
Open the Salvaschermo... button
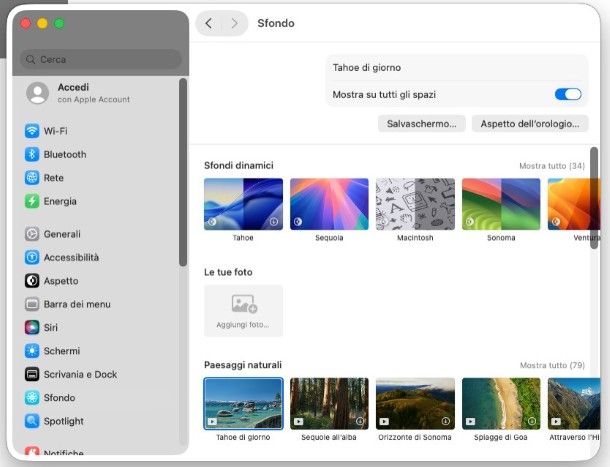pos(422,124)
